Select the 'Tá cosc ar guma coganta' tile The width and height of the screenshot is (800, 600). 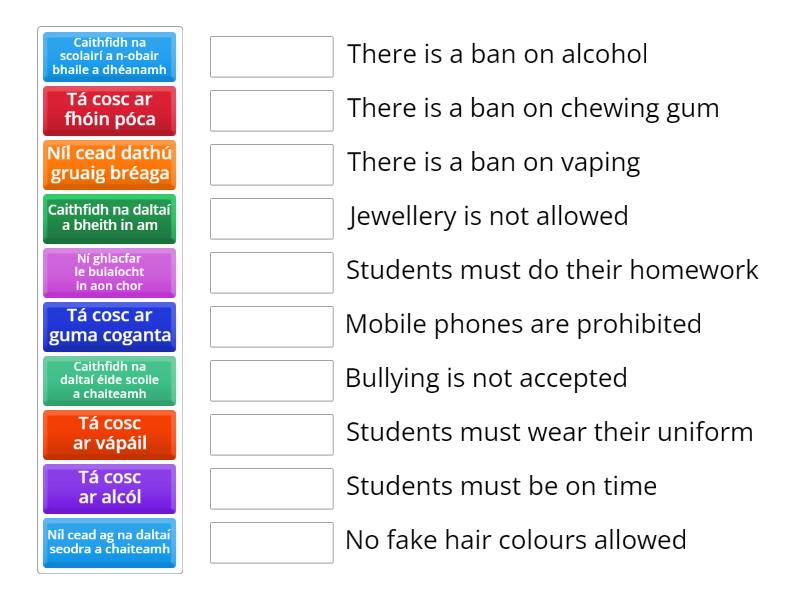pyautogui.click(x=110, y=327)
